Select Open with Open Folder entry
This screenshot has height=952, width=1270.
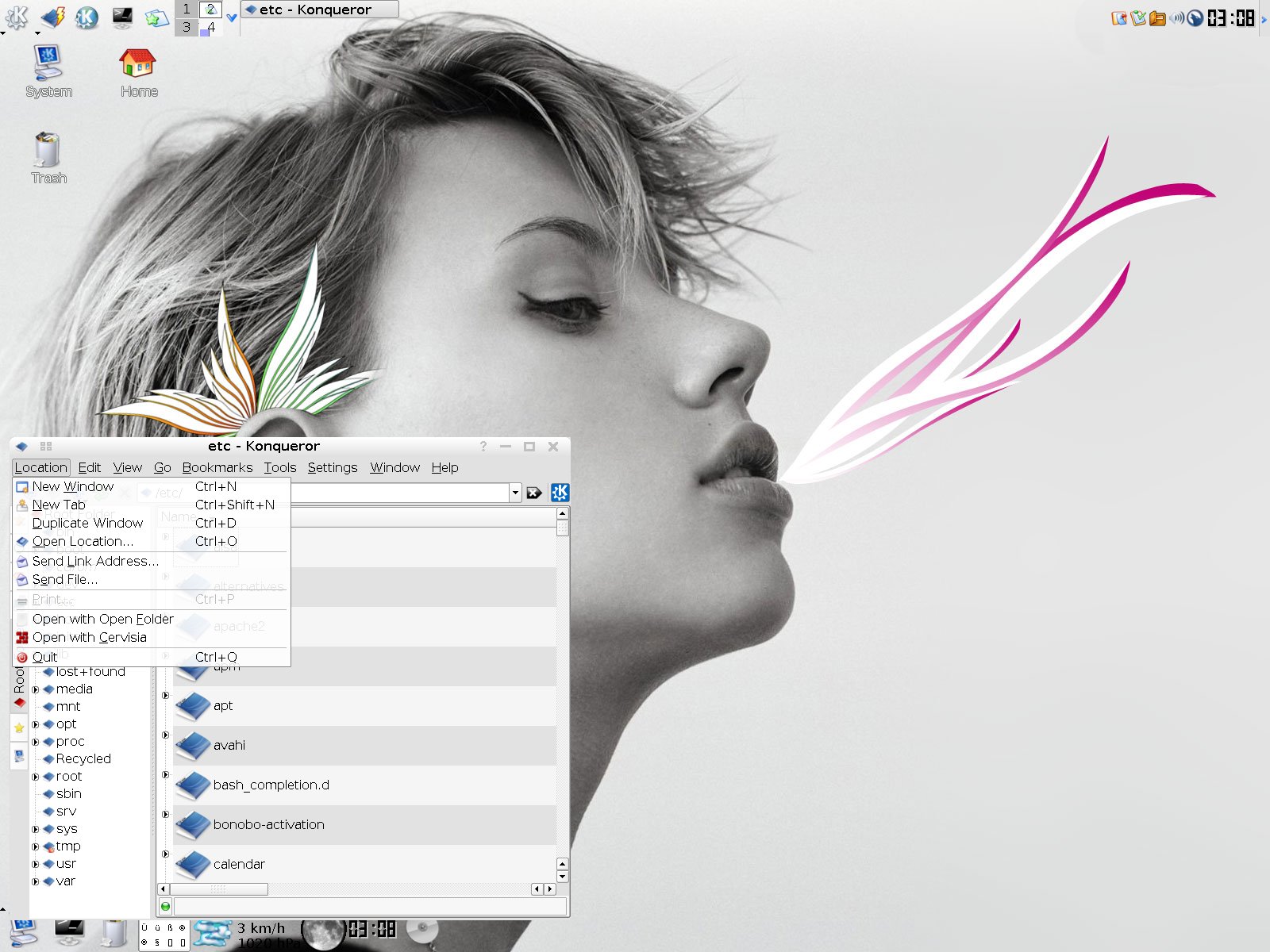(x=152, y=619)
